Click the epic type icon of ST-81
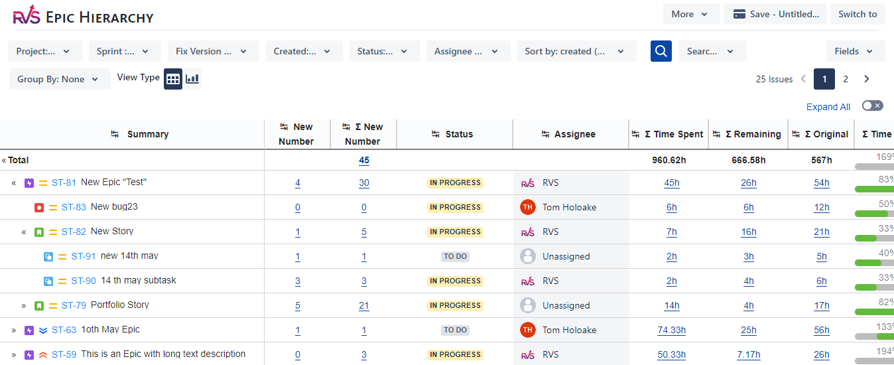The width and height of the screenshot is (894, 365). [29, 183]
